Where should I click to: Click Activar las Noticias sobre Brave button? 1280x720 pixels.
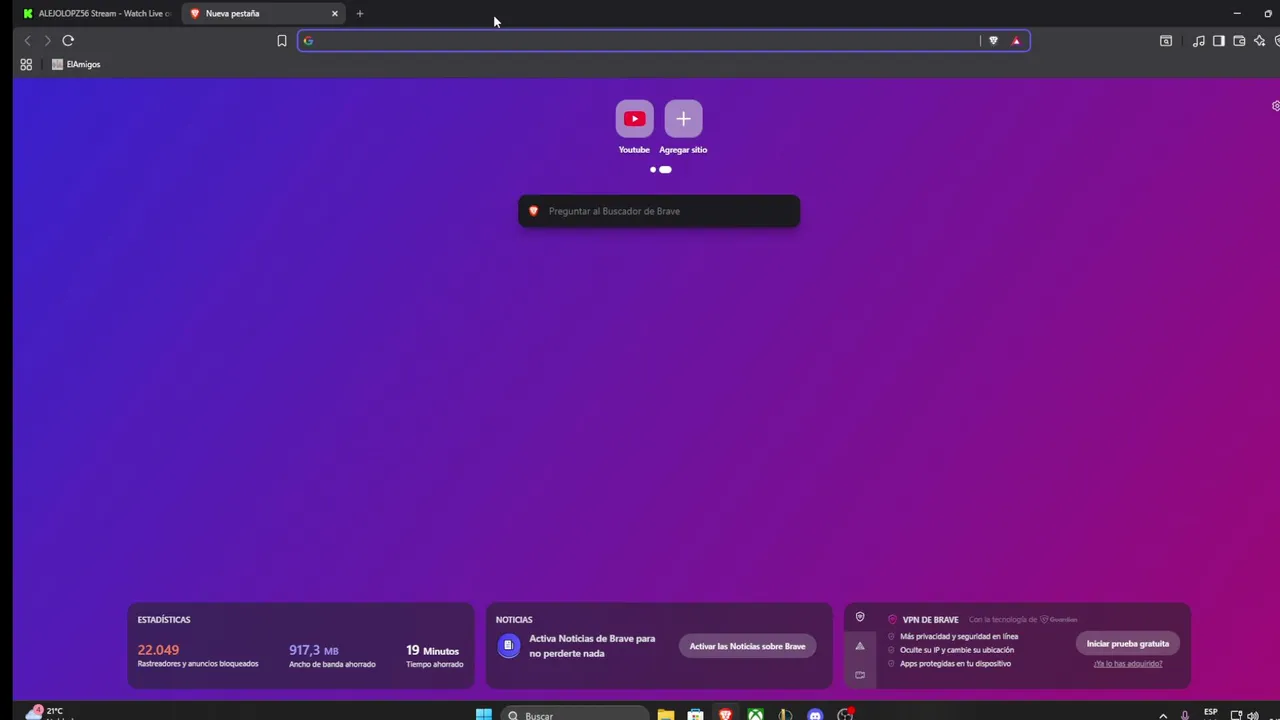point(747,646)
